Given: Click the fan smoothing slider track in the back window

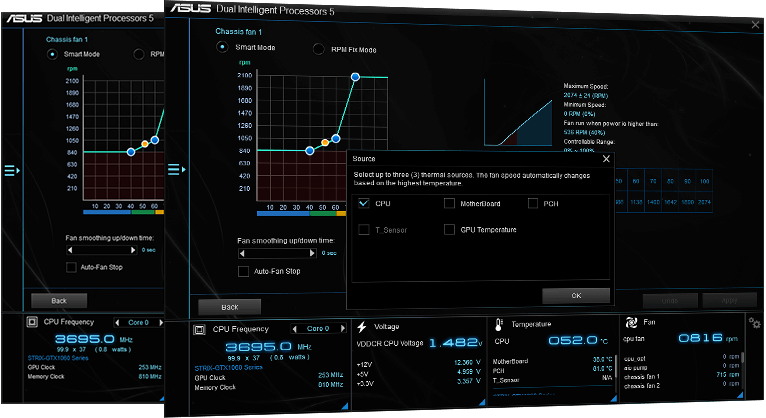Looking at the screenshot, I should 102,250.
